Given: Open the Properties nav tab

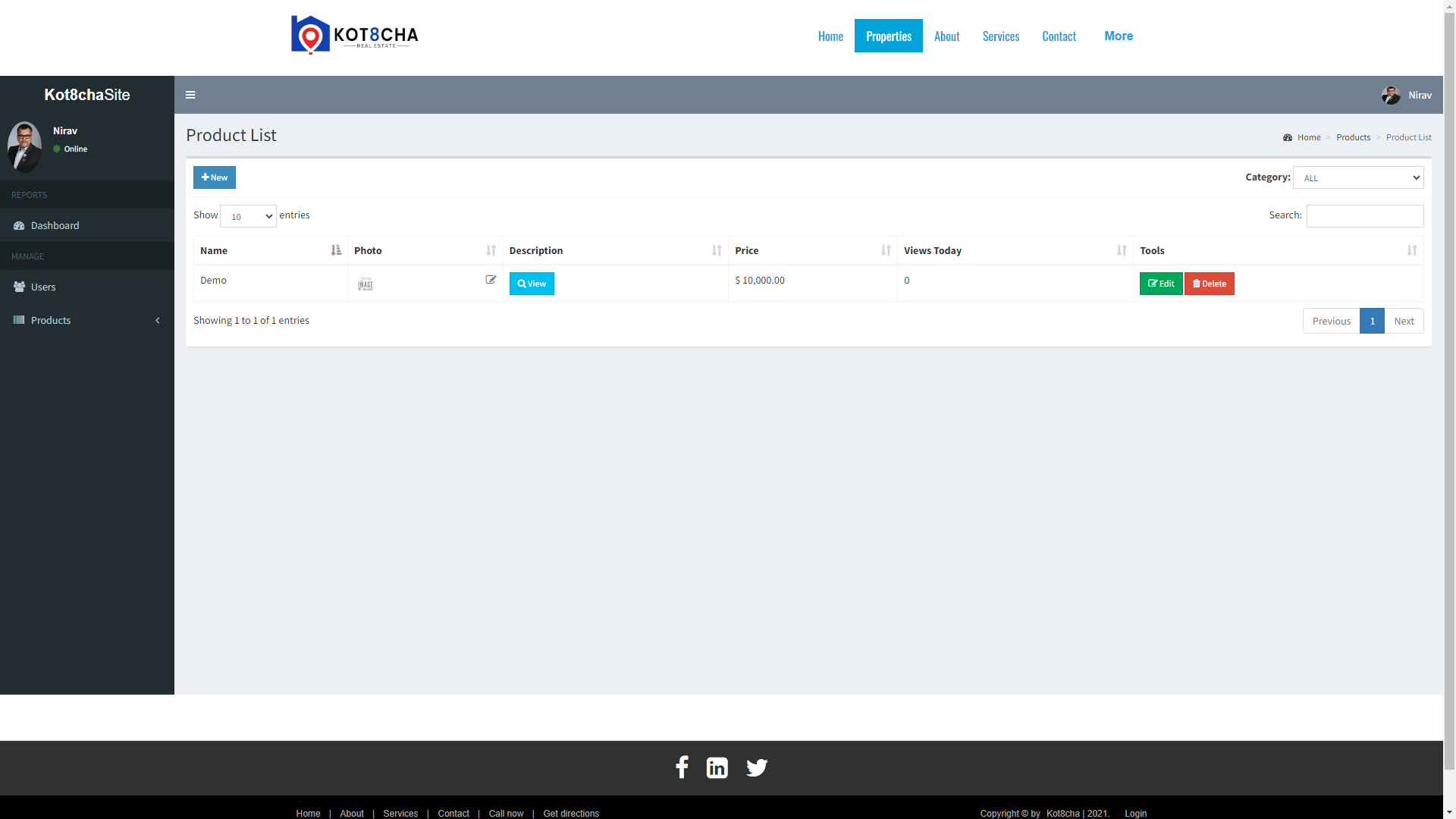Looking at the screenshot, I should [x=888, y=36].
